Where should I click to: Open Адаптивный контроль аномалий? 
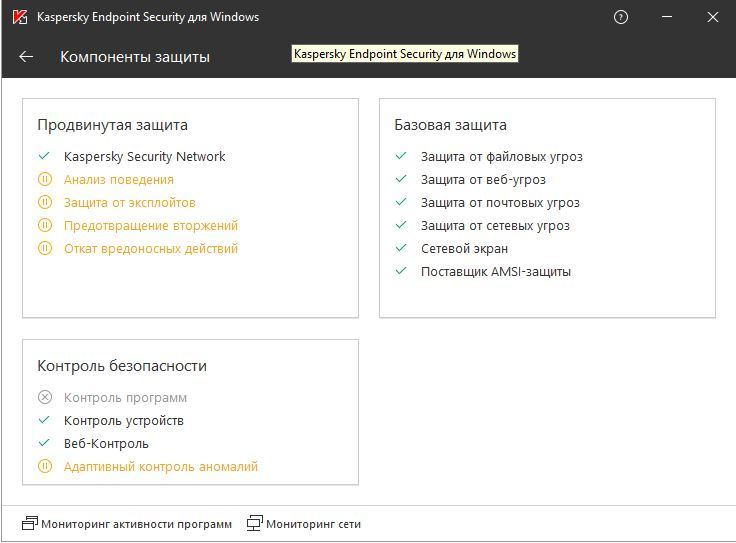161,467
